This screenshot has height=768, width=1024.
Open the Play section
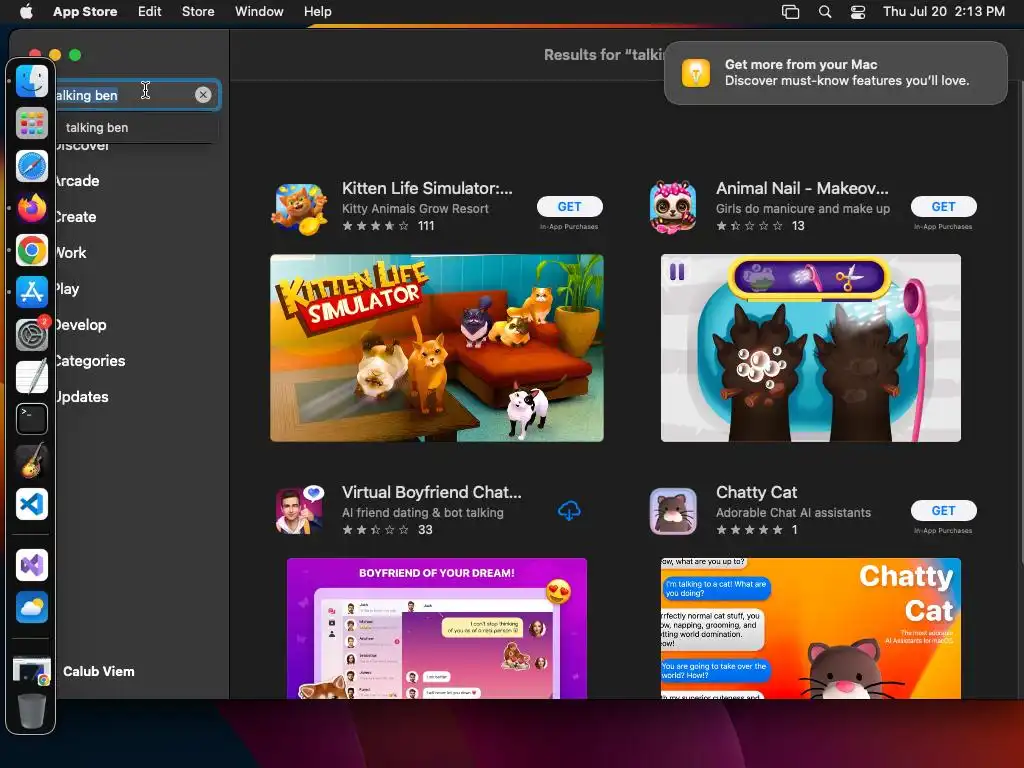67,289
